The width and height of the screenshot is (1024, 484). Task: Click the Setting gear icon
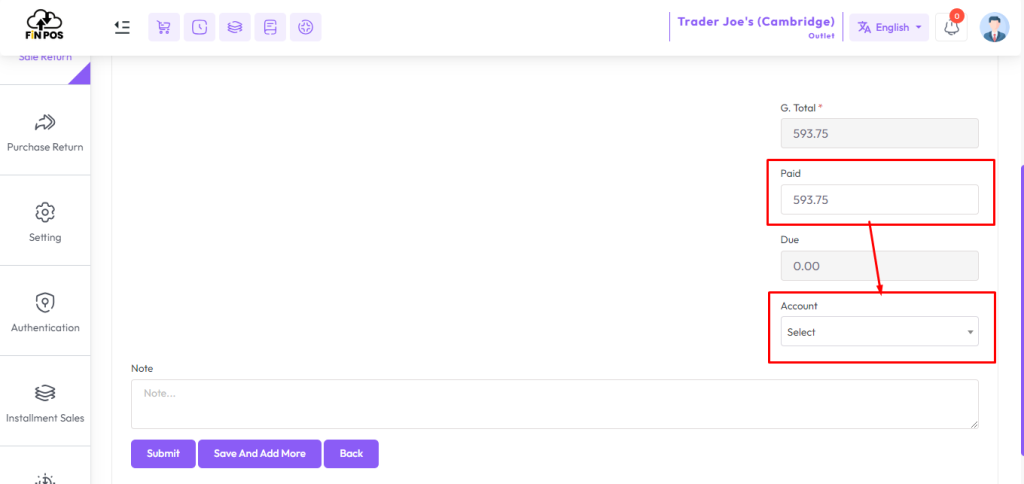coord(45,212)
